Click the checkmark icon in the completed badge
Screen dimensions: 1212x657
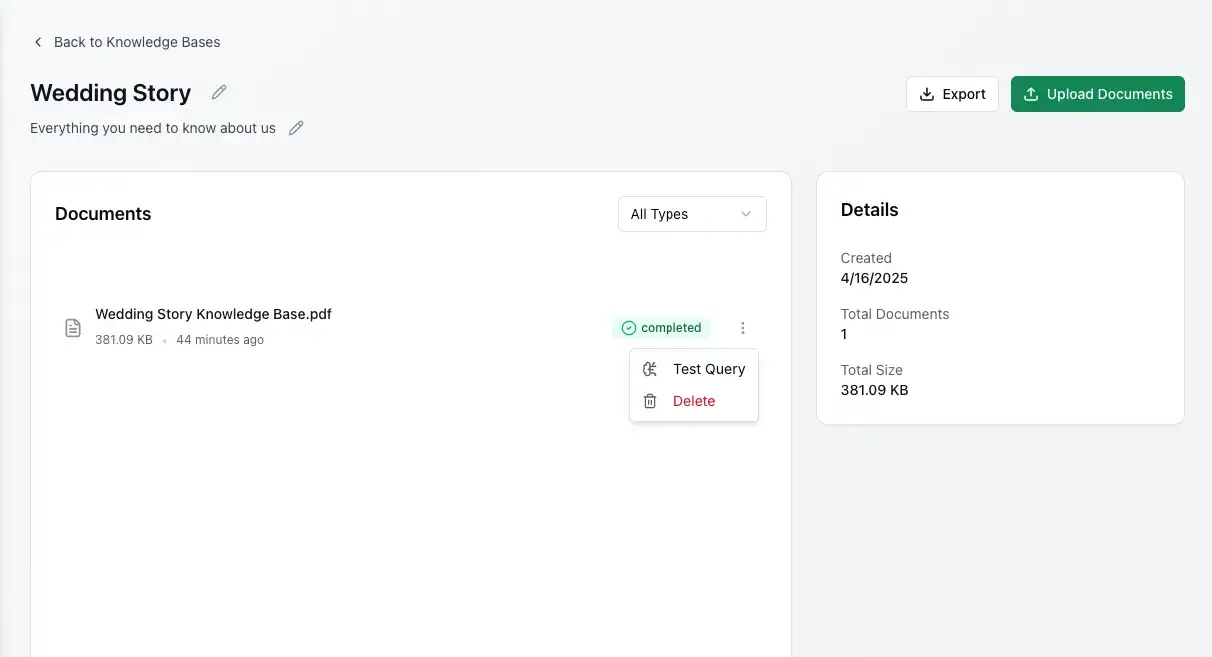pos(628,327)
